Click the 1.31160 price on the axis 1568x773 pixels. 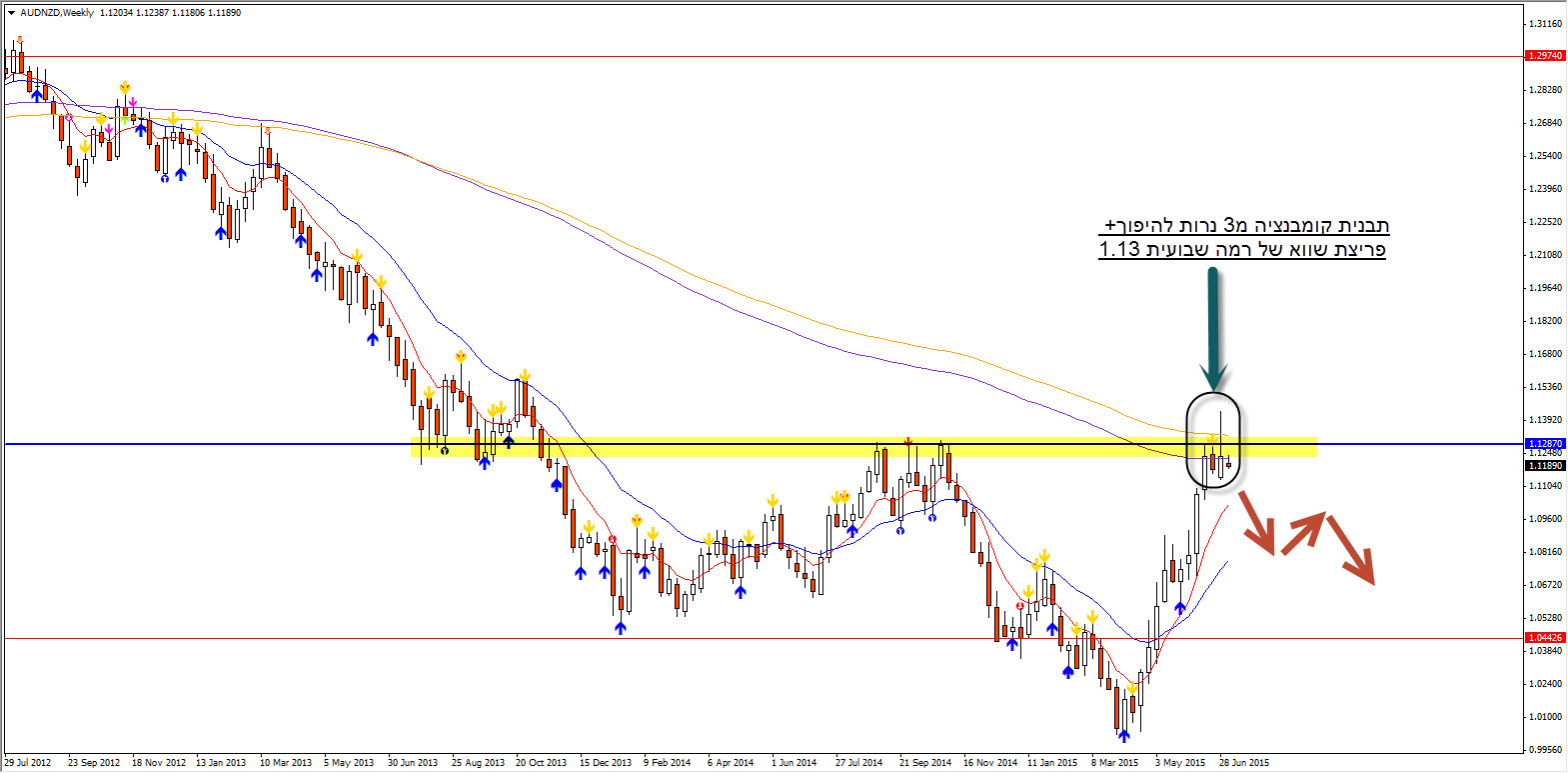coord(1545,23)
